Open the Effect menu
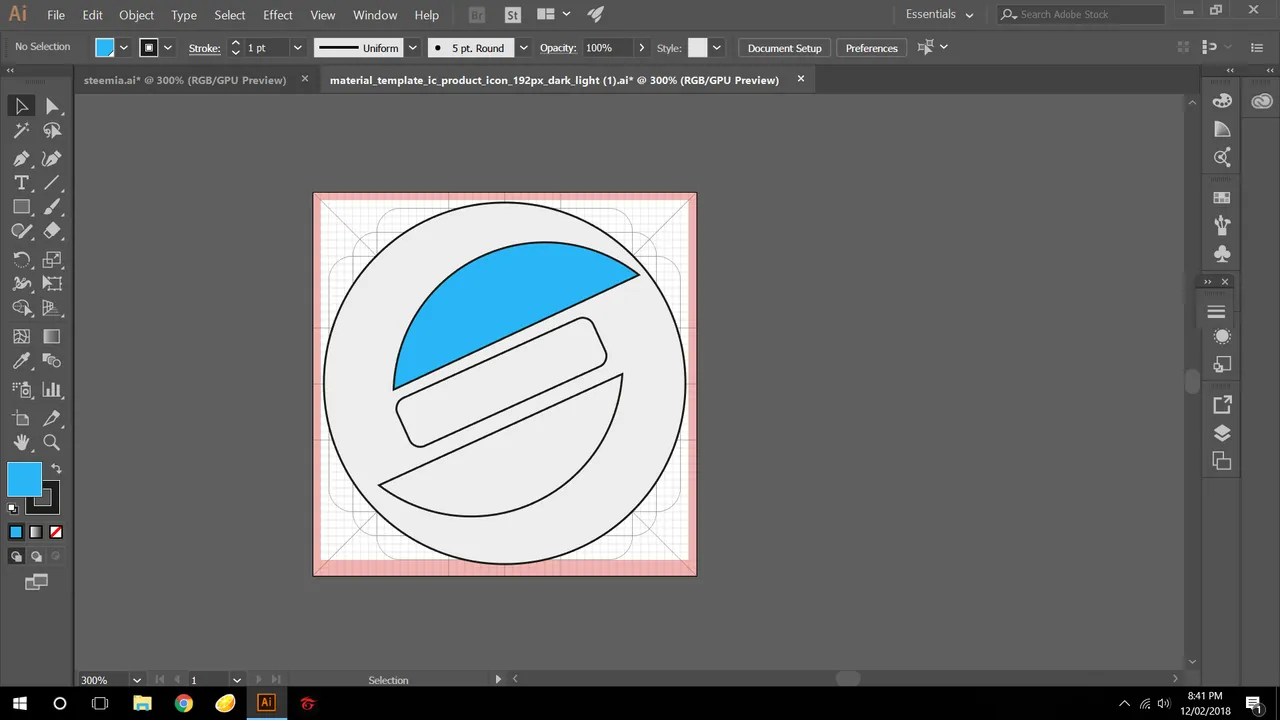Viewport: 1280px width, 720px height. (278, 15)
